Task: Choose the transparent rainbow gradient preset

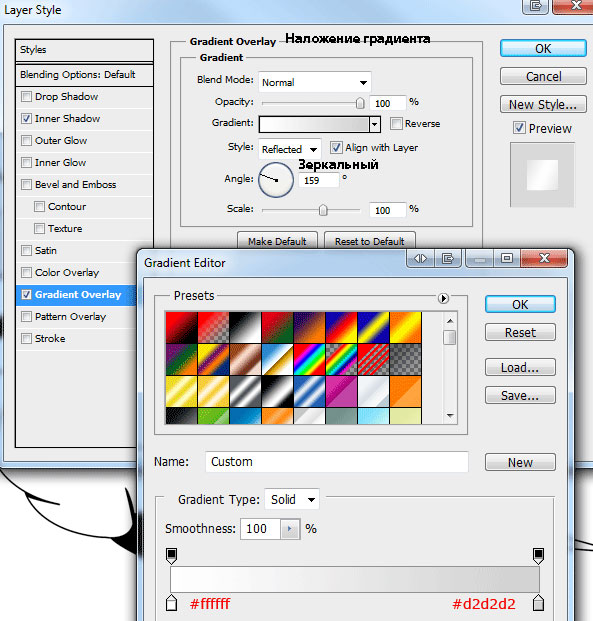Action: 341,359
